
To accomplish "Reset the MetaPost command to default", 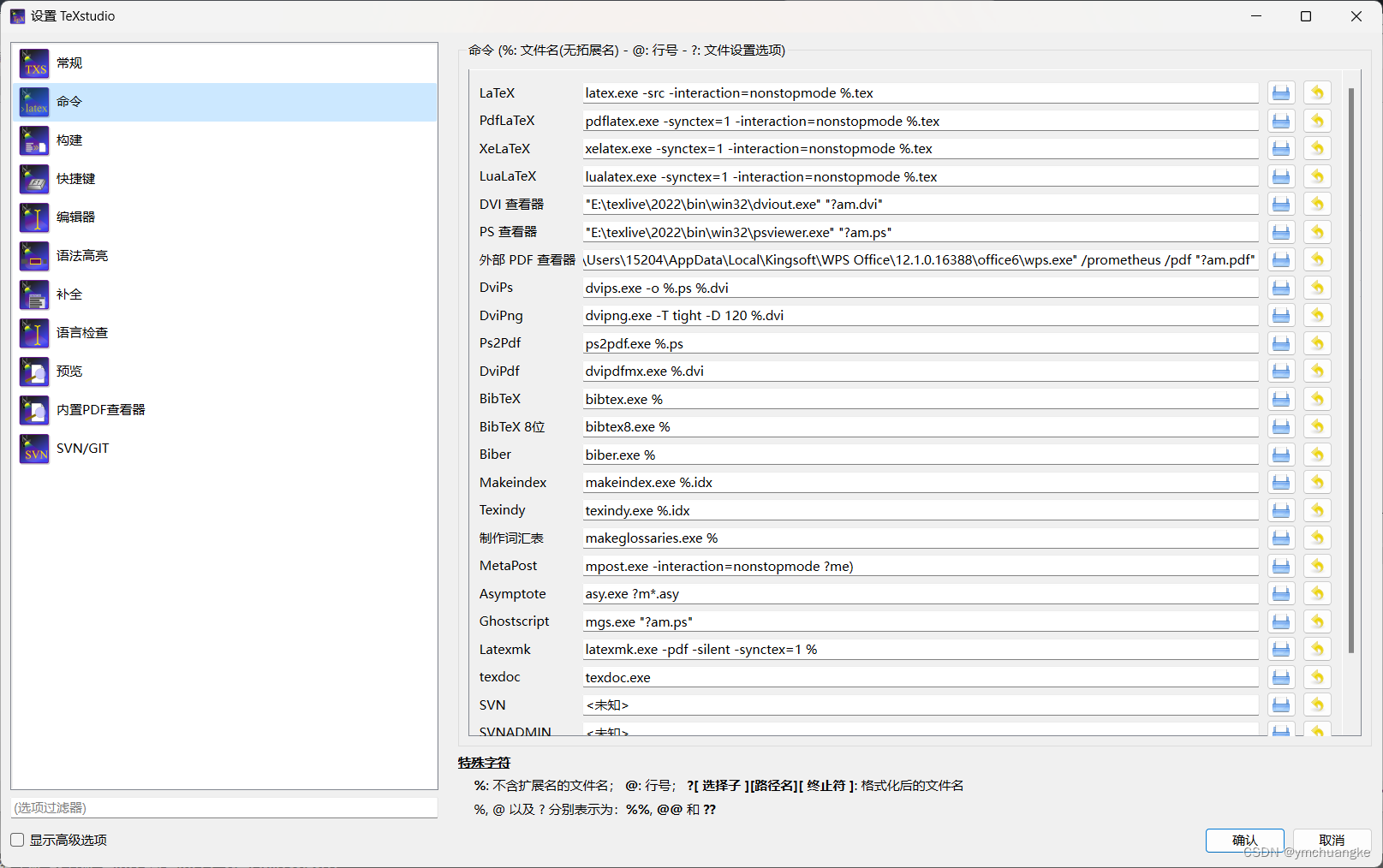I will coord(1317,566).
